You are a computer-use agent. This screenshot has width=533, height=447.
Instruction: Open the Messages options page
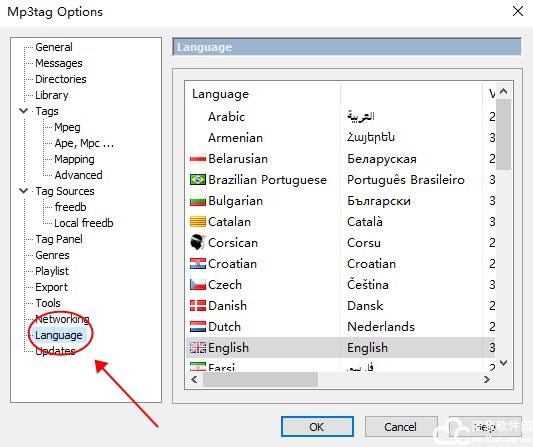pyautogui.click(x=58, y=63)
